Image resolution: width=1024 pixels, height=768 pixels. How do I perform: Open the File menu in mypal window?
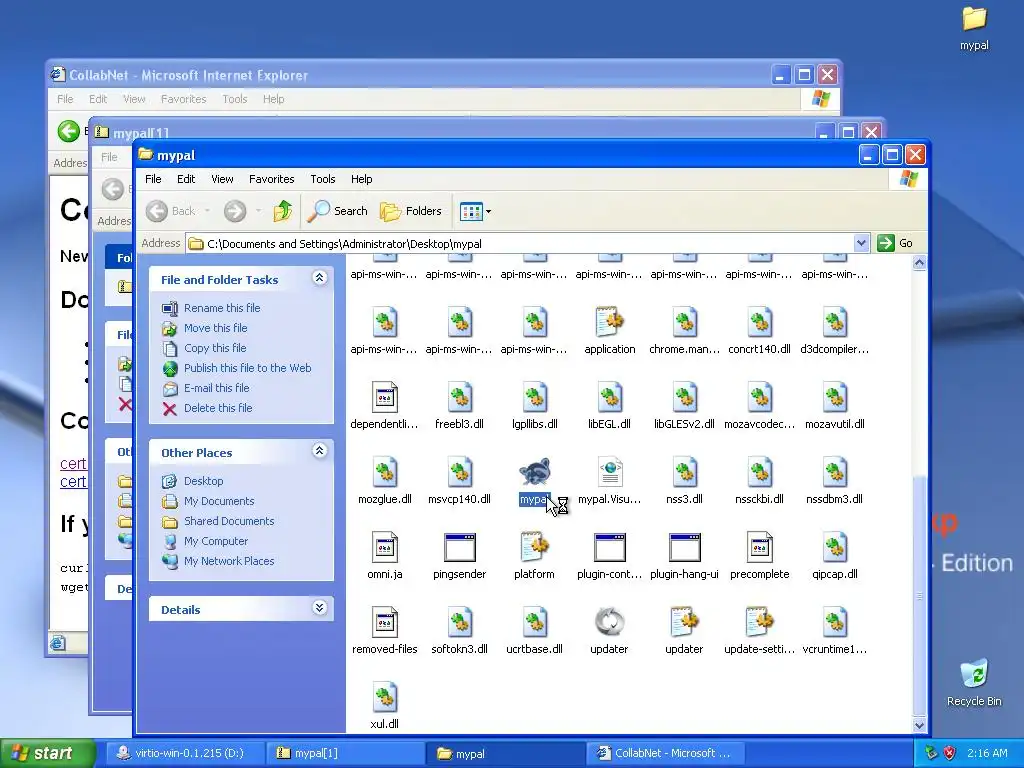(153, 179)
